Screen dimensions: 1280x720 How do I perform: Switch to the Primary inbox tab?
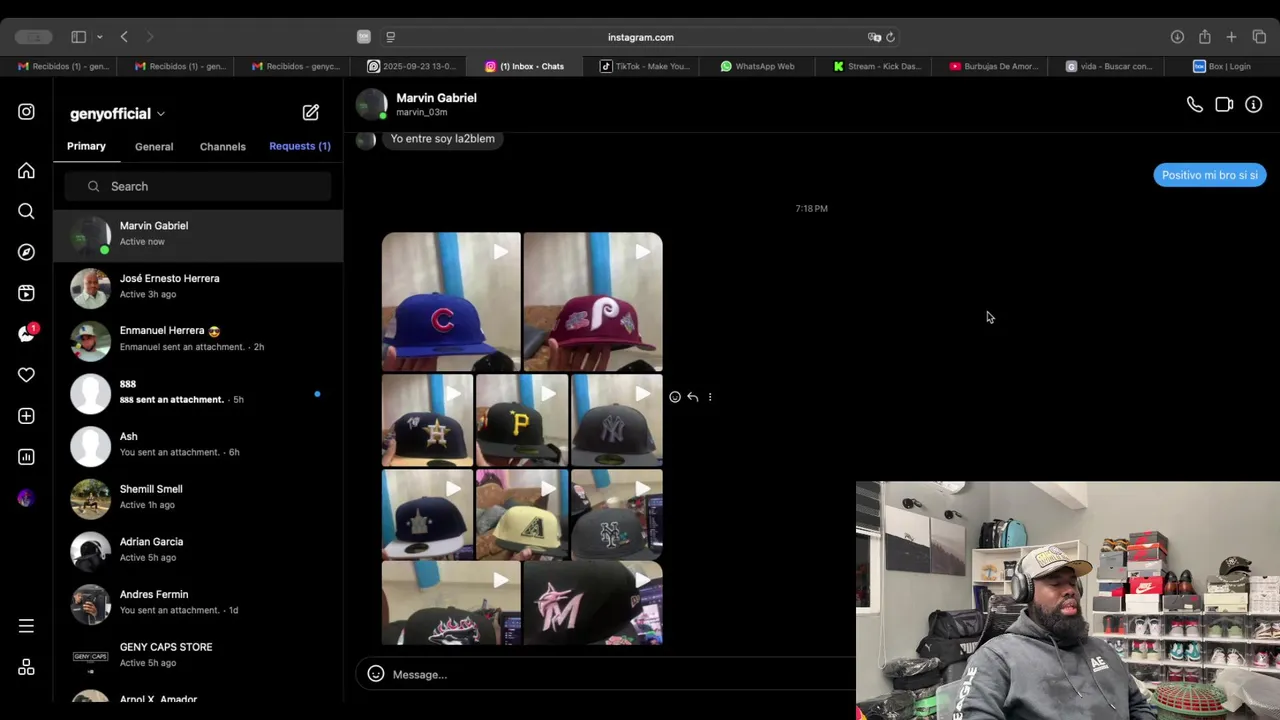86,146
